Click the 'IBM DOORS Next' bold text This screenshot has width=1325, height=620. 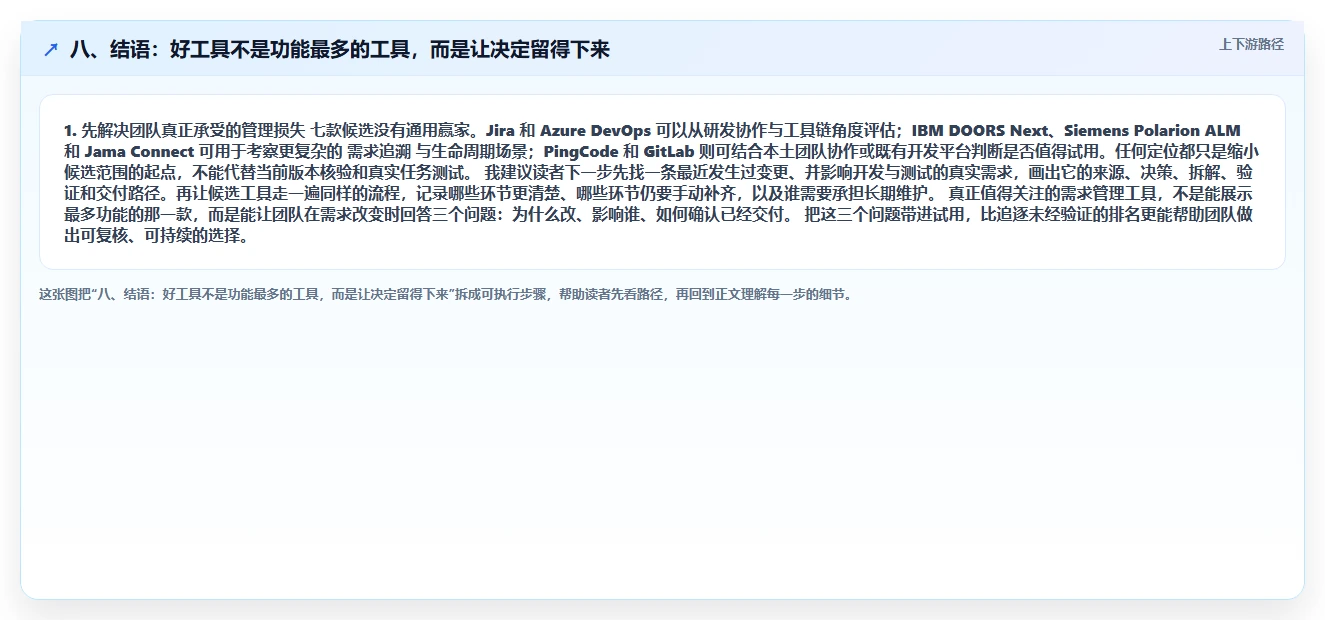click(980, 131)
